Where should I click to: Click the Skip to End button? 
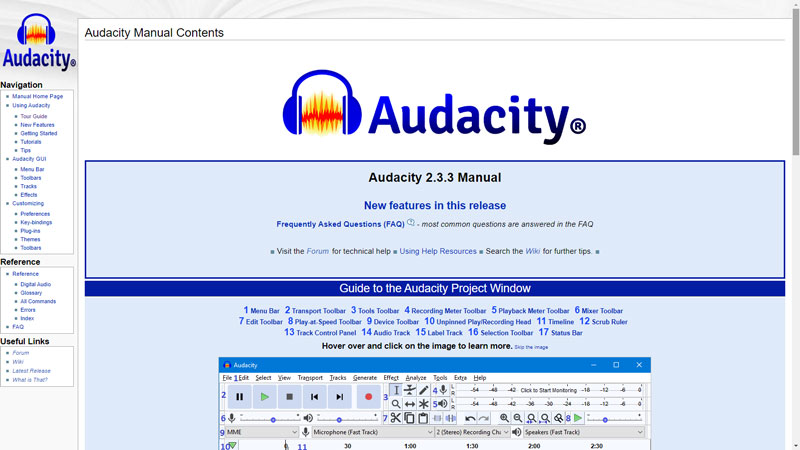(x=339, y=397)
